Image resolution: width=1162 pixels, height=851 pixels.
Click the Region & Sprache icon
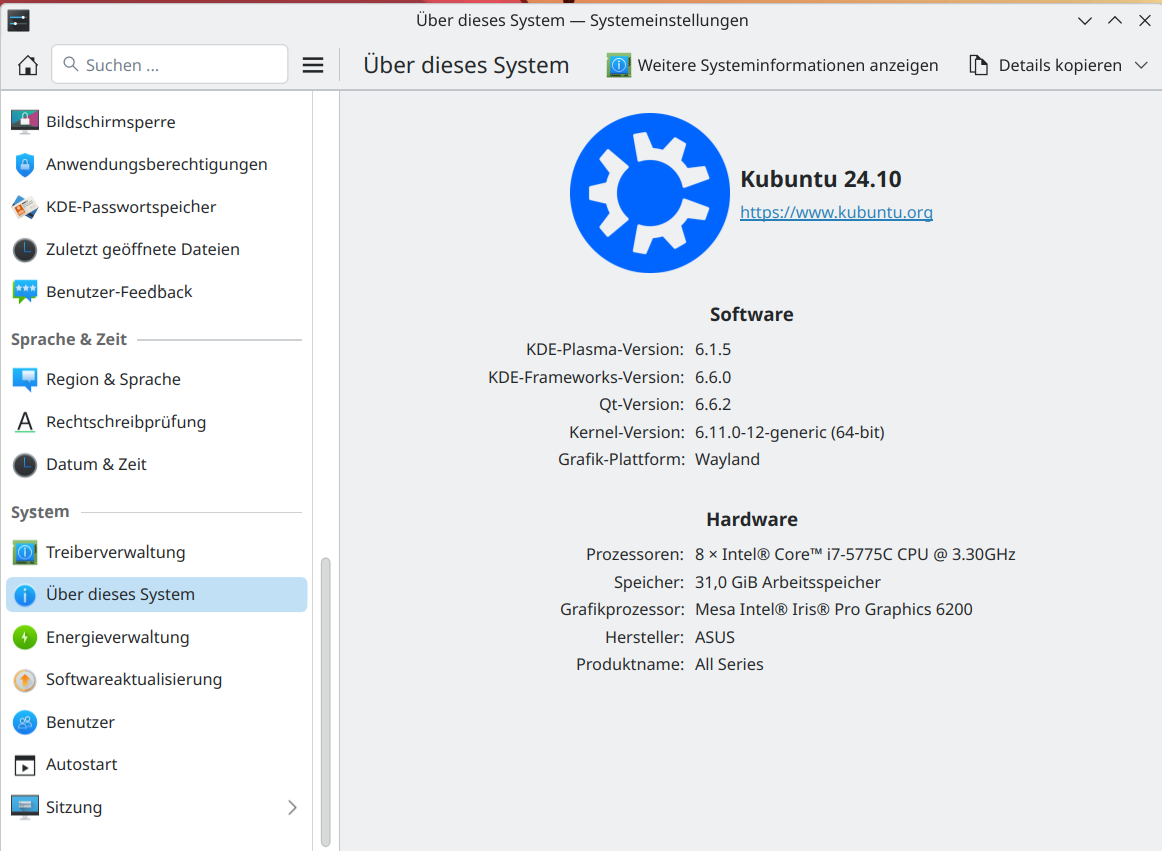click(24, 380)
